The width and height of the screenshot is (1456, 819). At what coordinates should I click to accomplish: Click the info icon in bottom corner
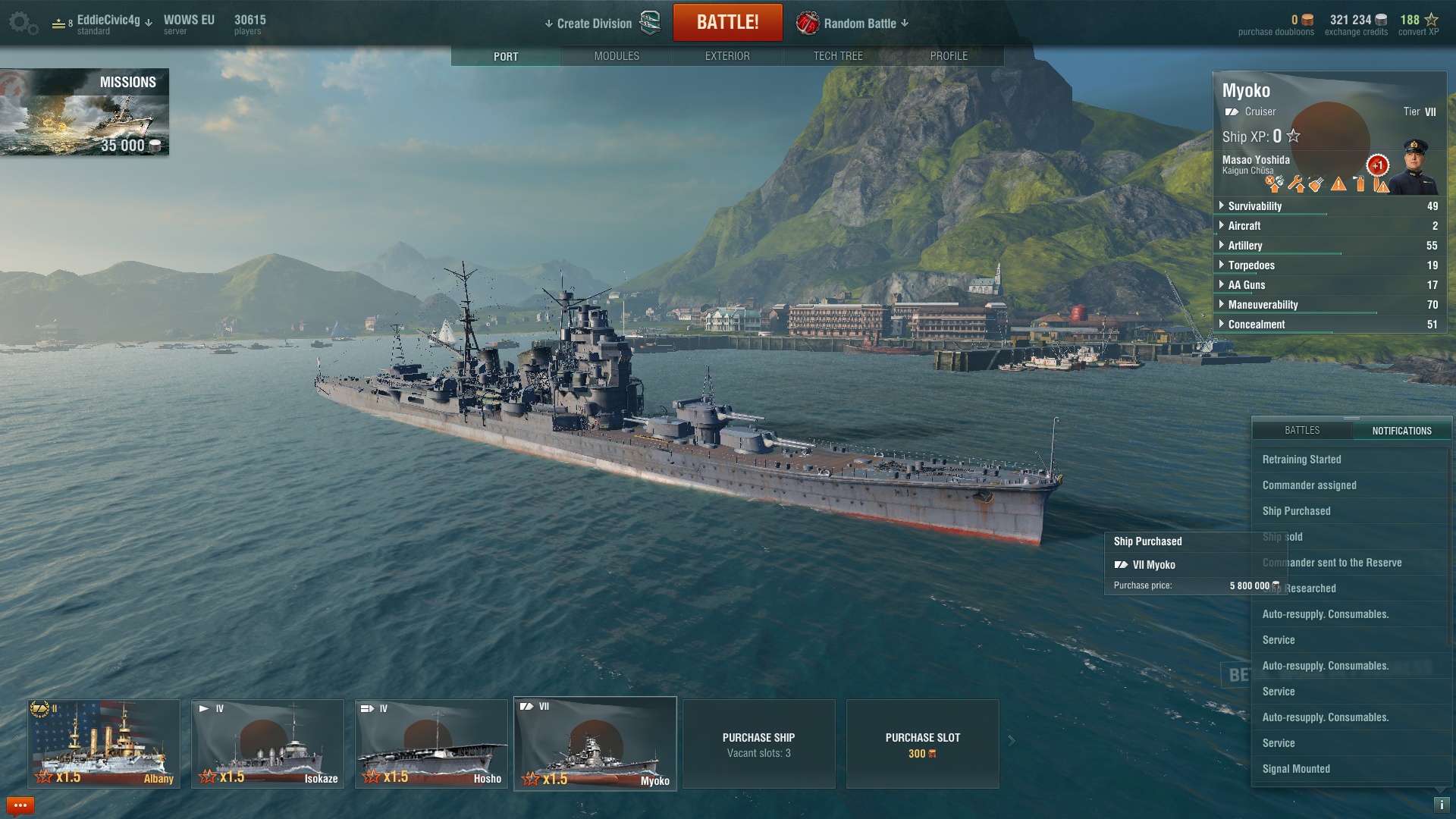1441,805
